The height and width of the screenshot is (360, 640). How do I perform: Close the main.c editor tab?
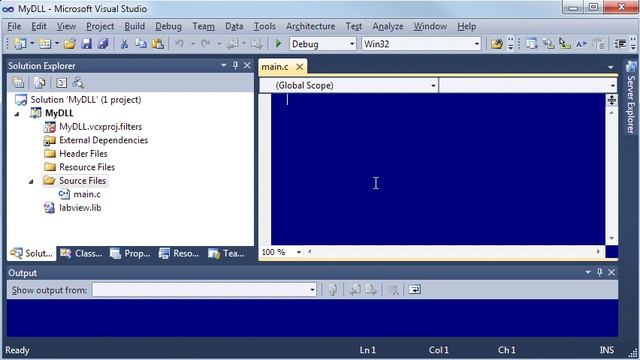pos(300,67)
